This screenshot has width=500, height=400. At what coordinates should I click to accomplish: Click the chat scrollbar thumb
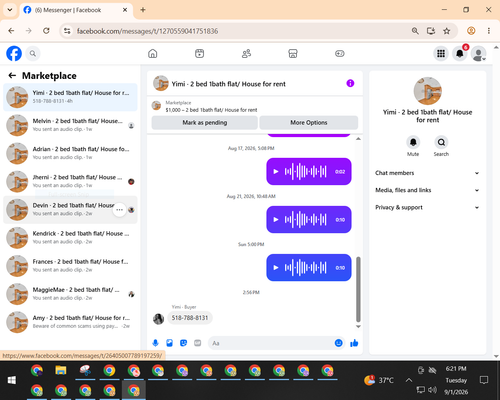point(358,289)
